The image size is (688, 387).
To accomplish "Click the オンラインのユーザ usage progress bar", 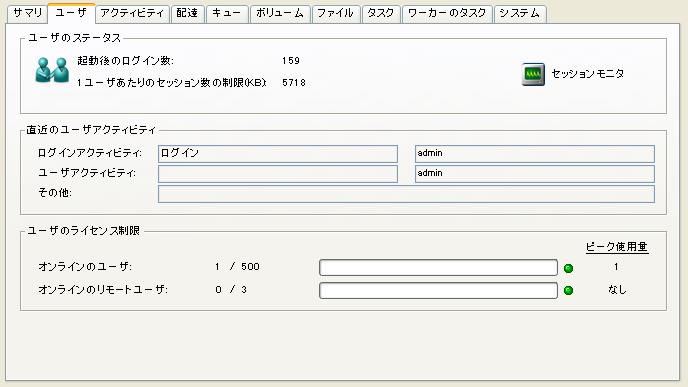I will tap(438, 268).
